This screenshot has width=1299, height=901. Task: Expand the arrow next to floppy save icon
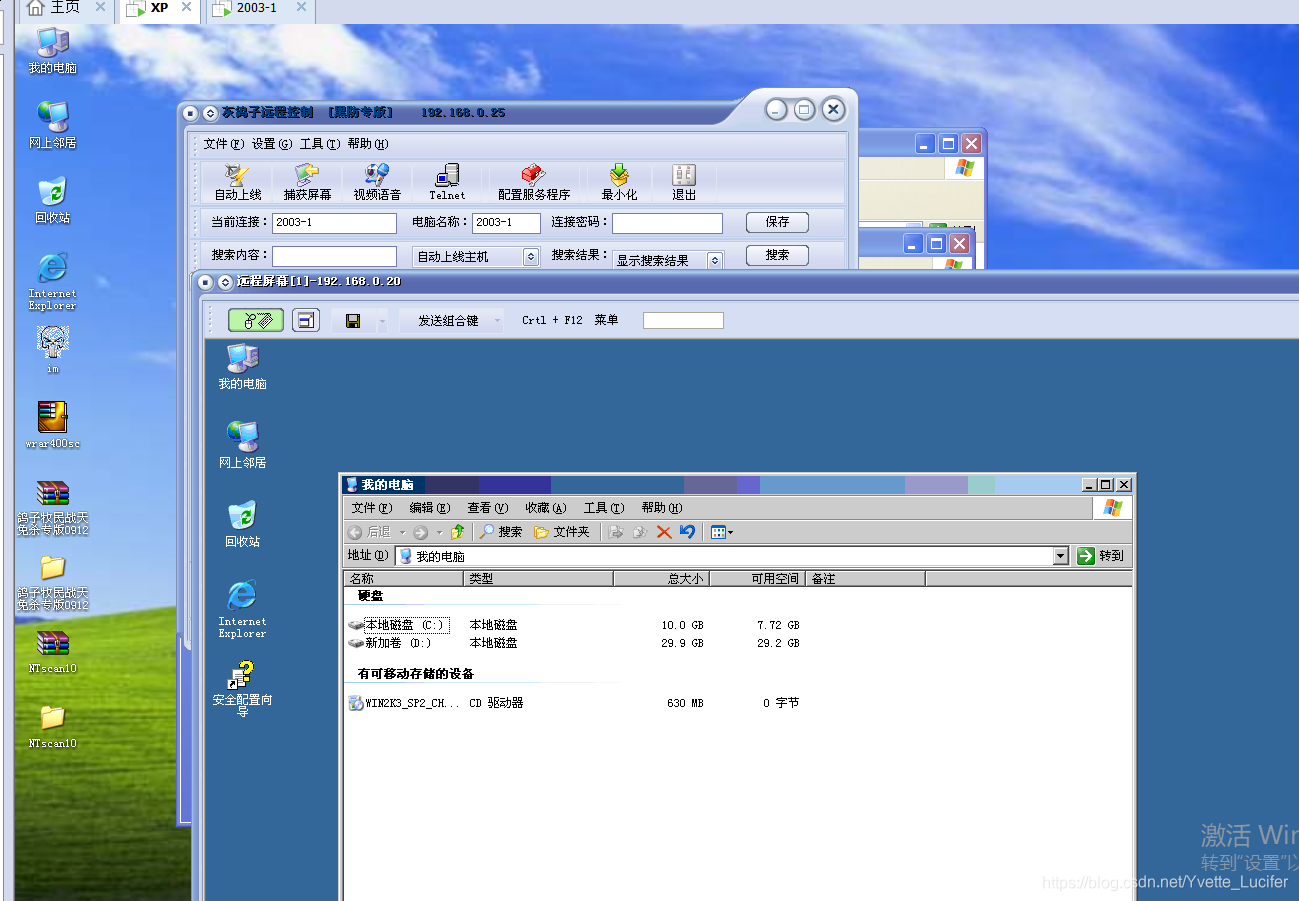[x=382, y=321]
